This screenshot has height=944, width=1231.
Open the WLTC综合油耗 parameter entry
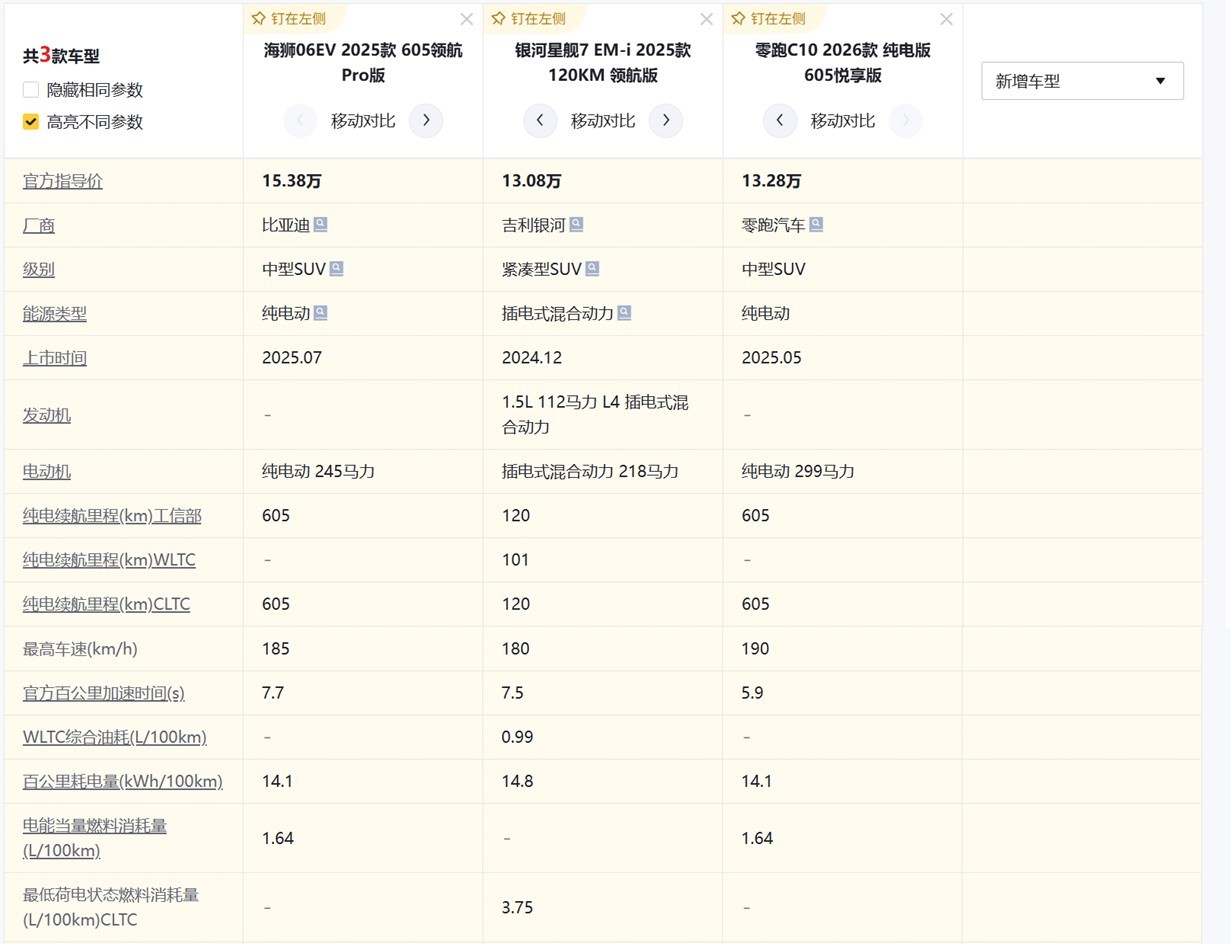click(x=114, y=736)
